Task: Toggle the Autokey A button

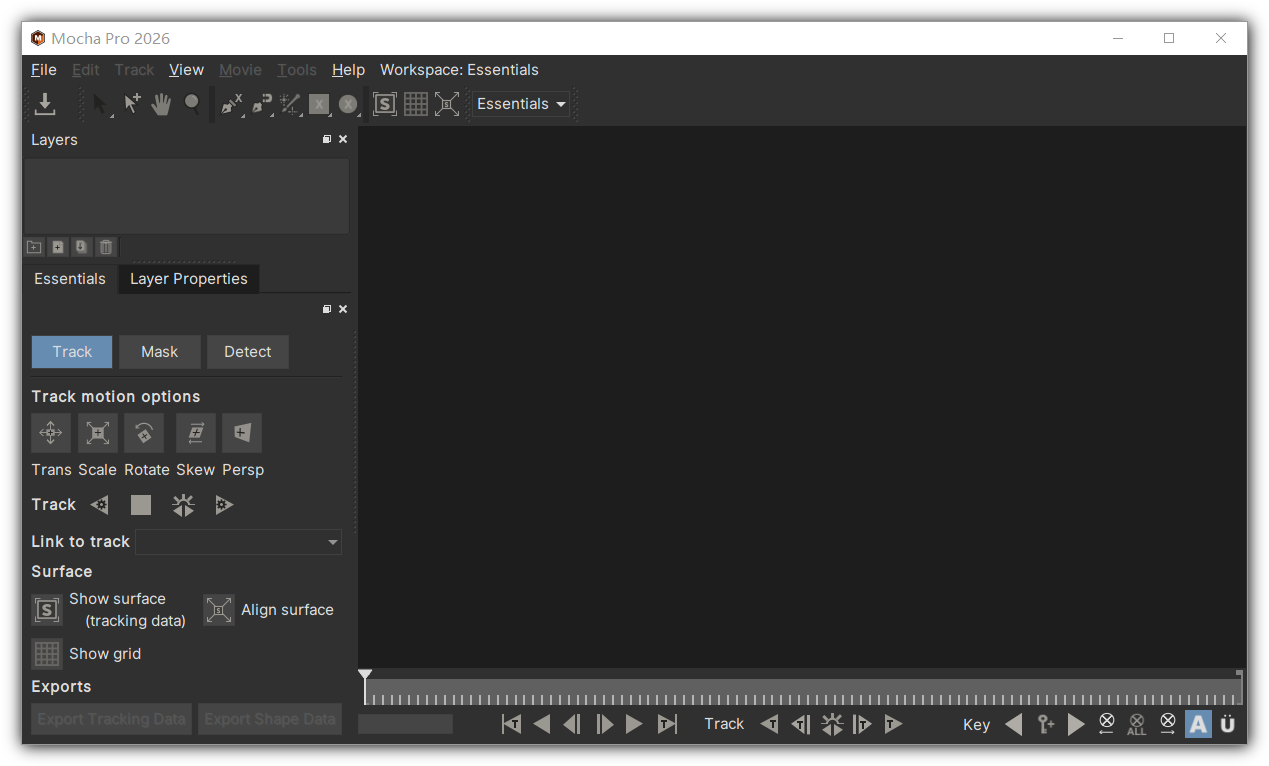Action: pos(1197,724)
